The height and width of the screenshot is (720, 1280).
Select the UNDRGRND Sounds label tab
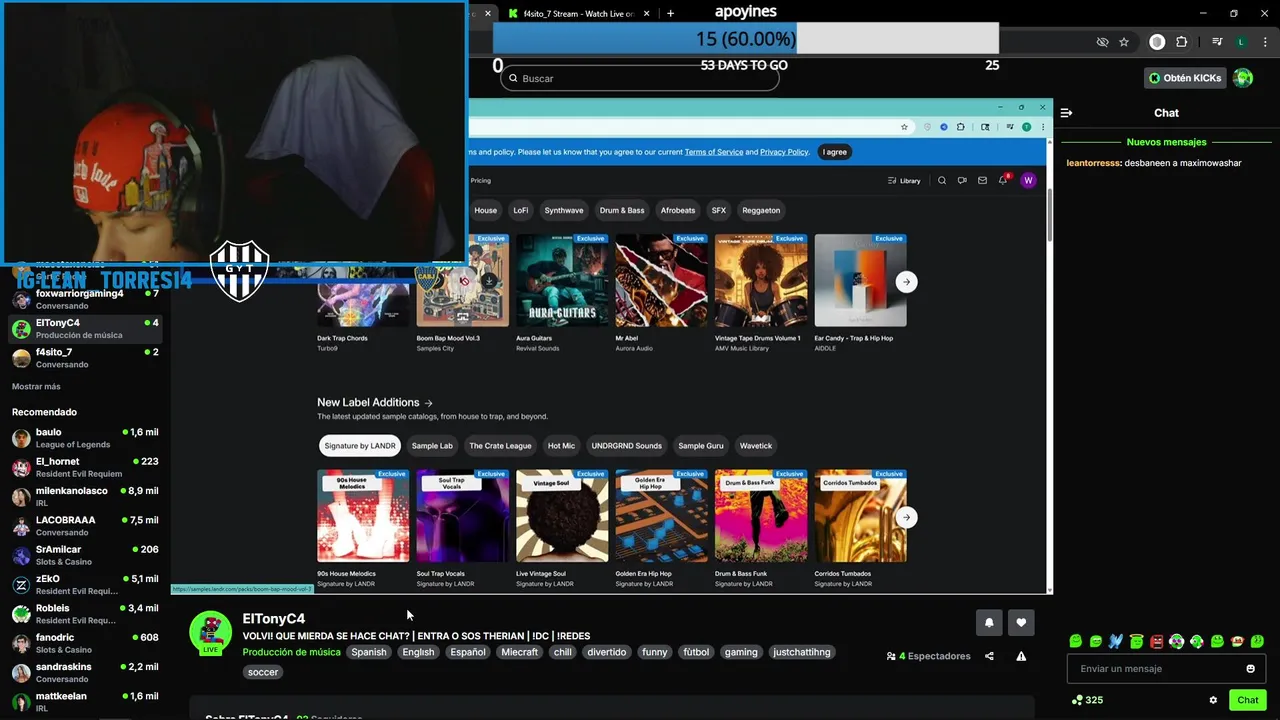(627, 446)
